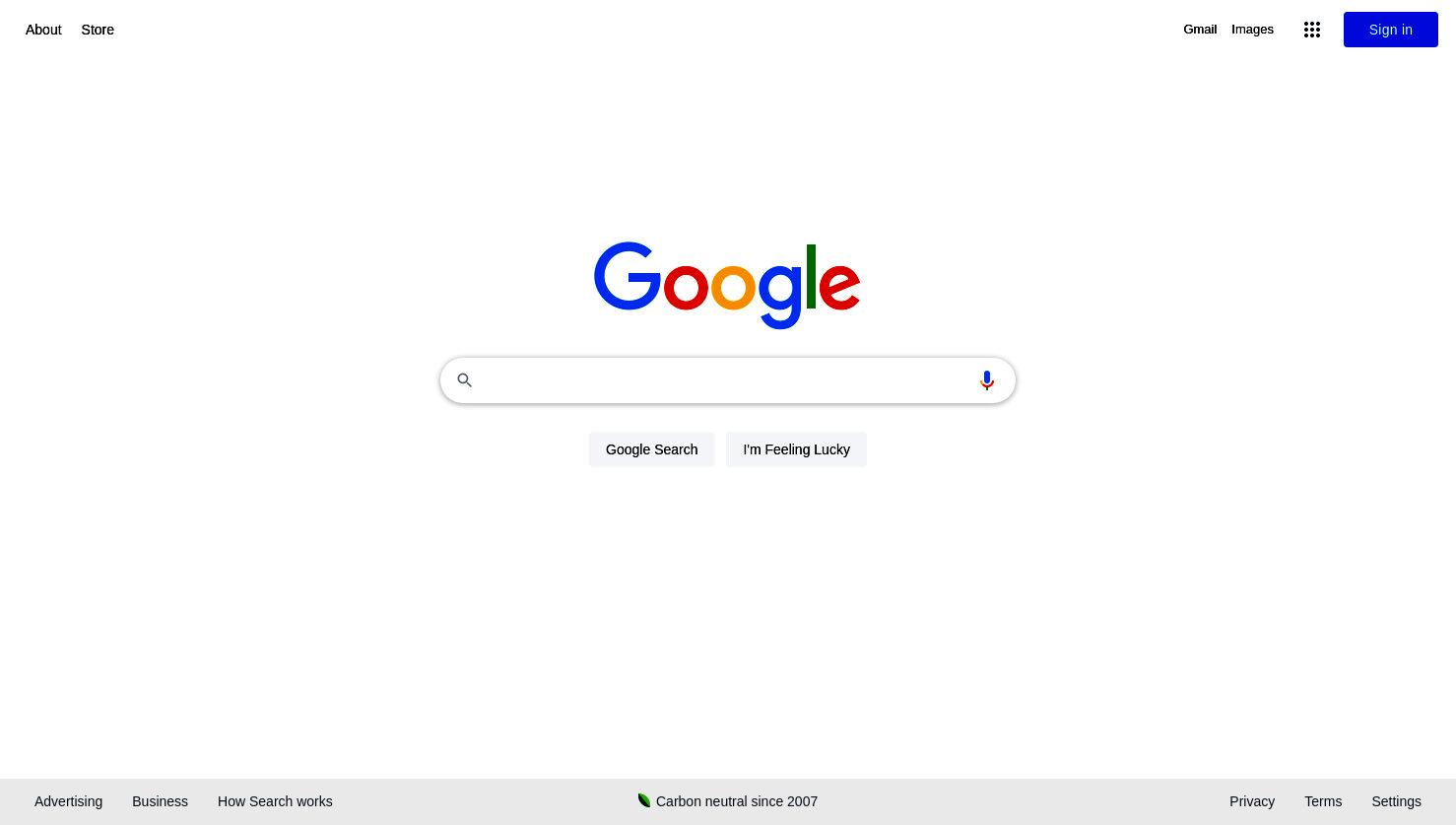Click I'm Feeling Lucky button
1456x825 pixels.
(x=796, y=449)
